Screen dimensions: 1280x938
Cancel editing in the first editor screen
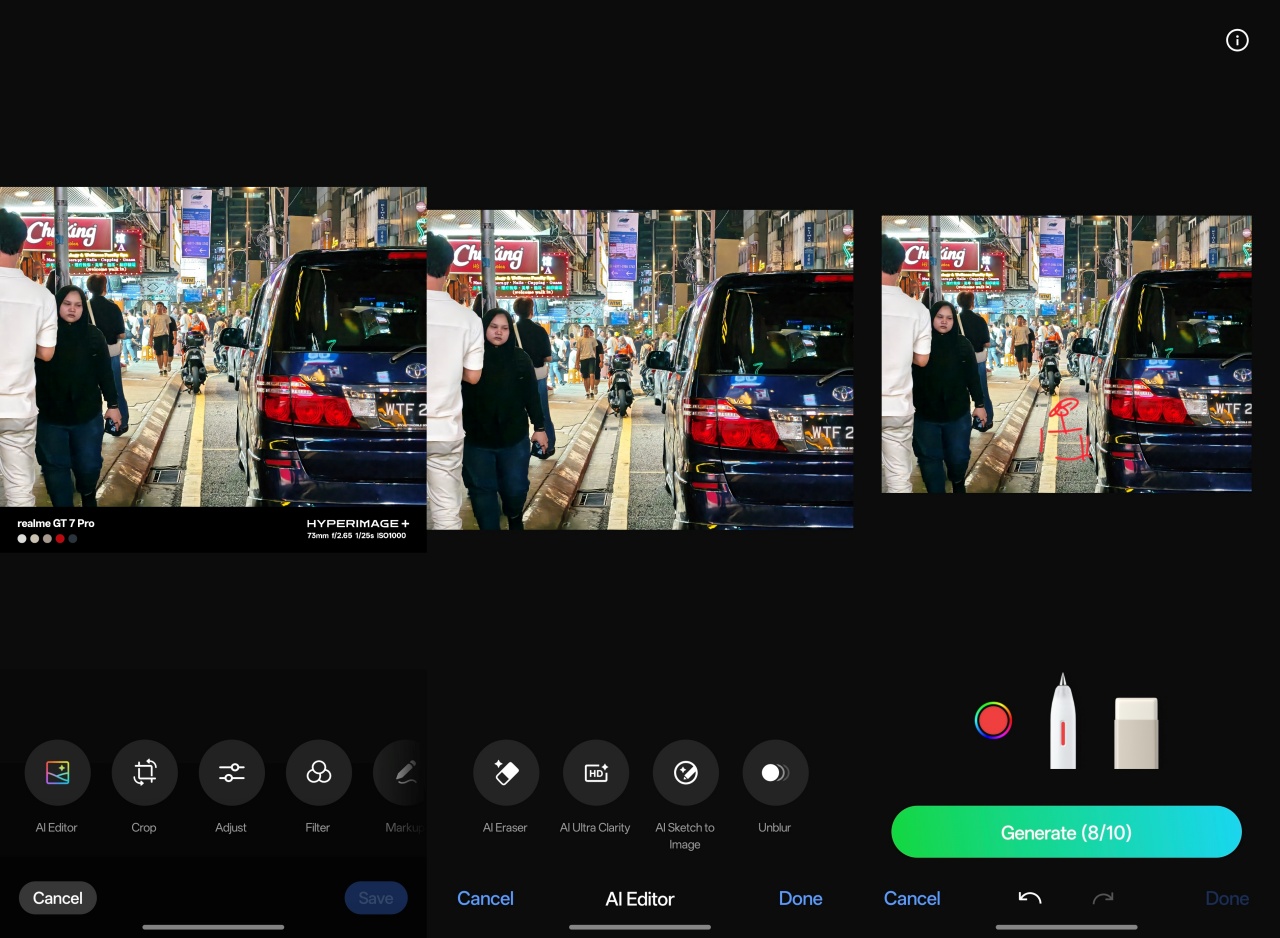(58, 898)
